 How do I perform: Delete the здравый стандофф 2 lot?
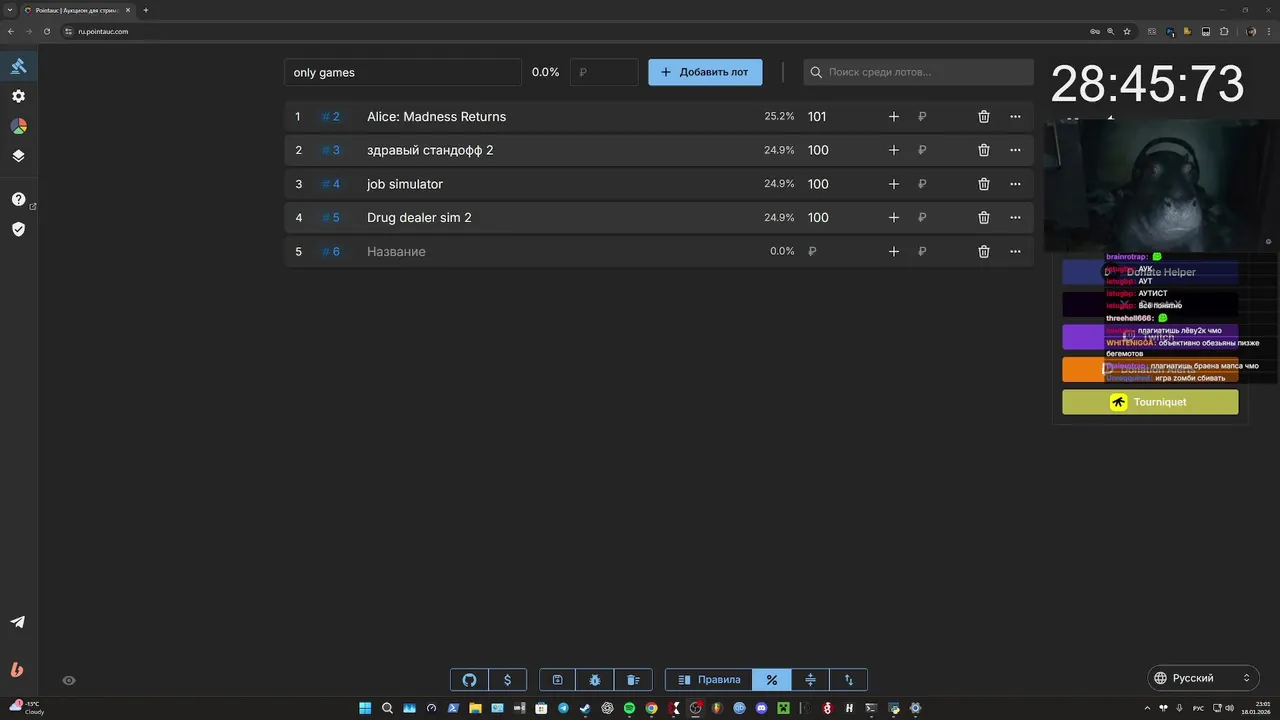984,150
